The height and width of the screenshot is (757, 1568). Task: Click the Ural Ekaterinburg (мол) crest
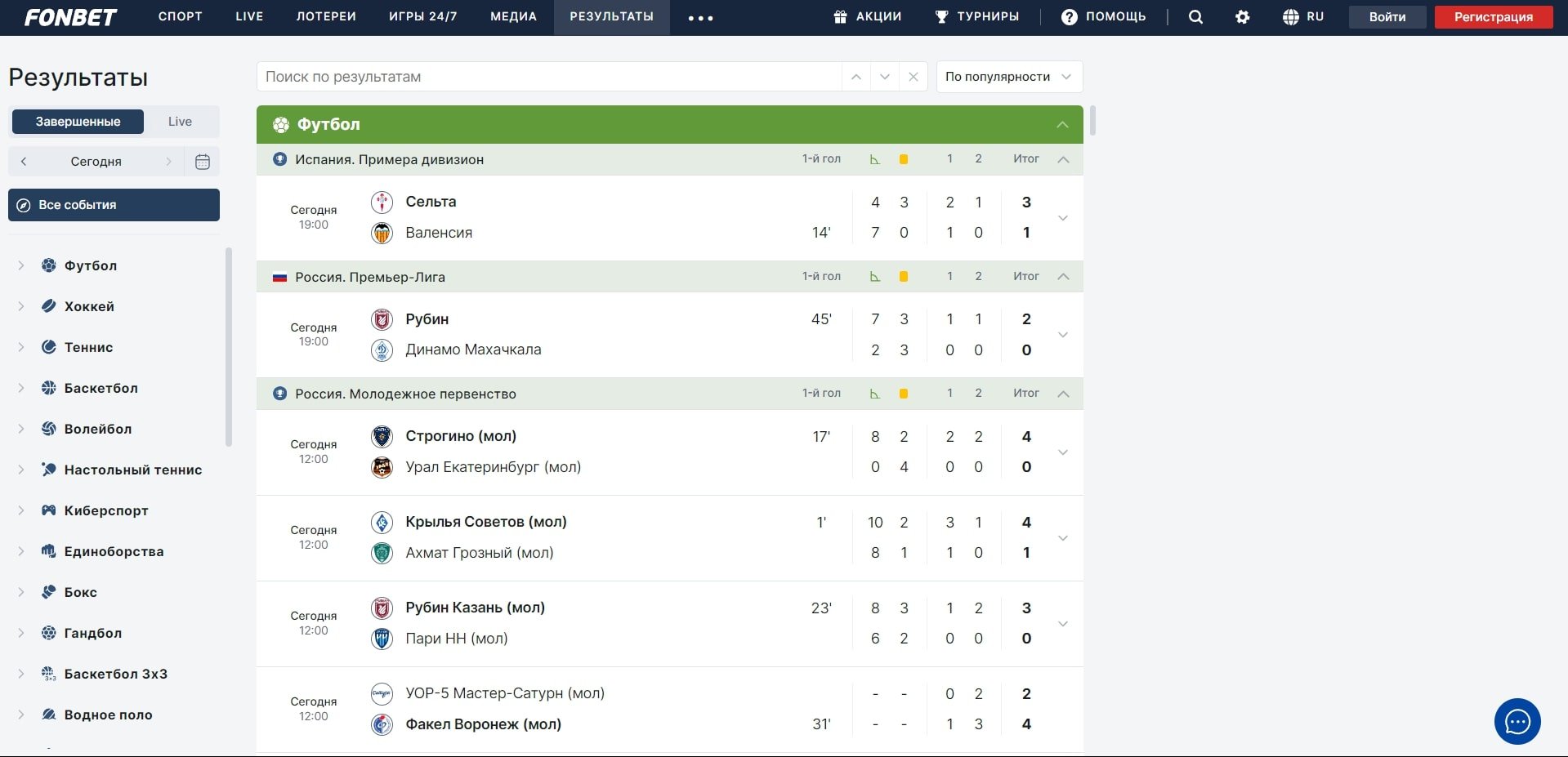382,467
